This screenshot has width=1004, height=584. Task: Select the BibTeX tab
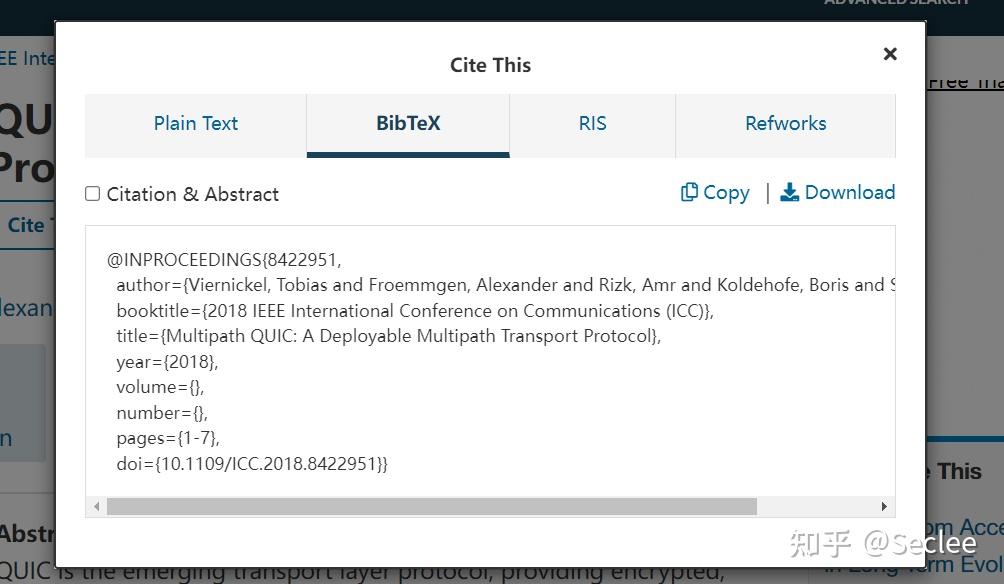[x=408, y=125]
